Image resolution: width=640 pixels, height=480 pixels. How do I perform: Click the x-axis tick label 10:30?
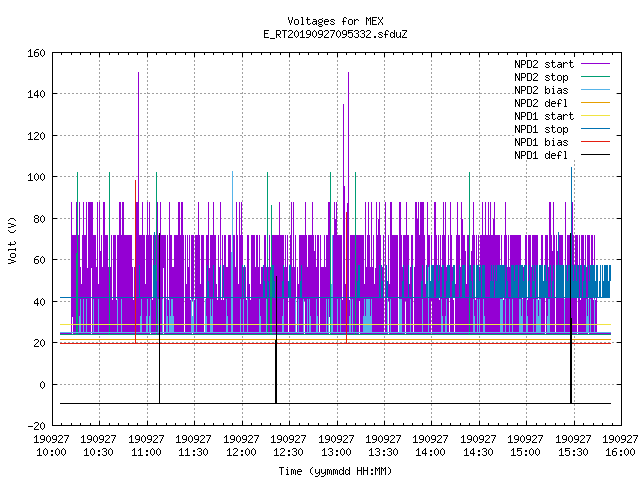coord(98,452)
